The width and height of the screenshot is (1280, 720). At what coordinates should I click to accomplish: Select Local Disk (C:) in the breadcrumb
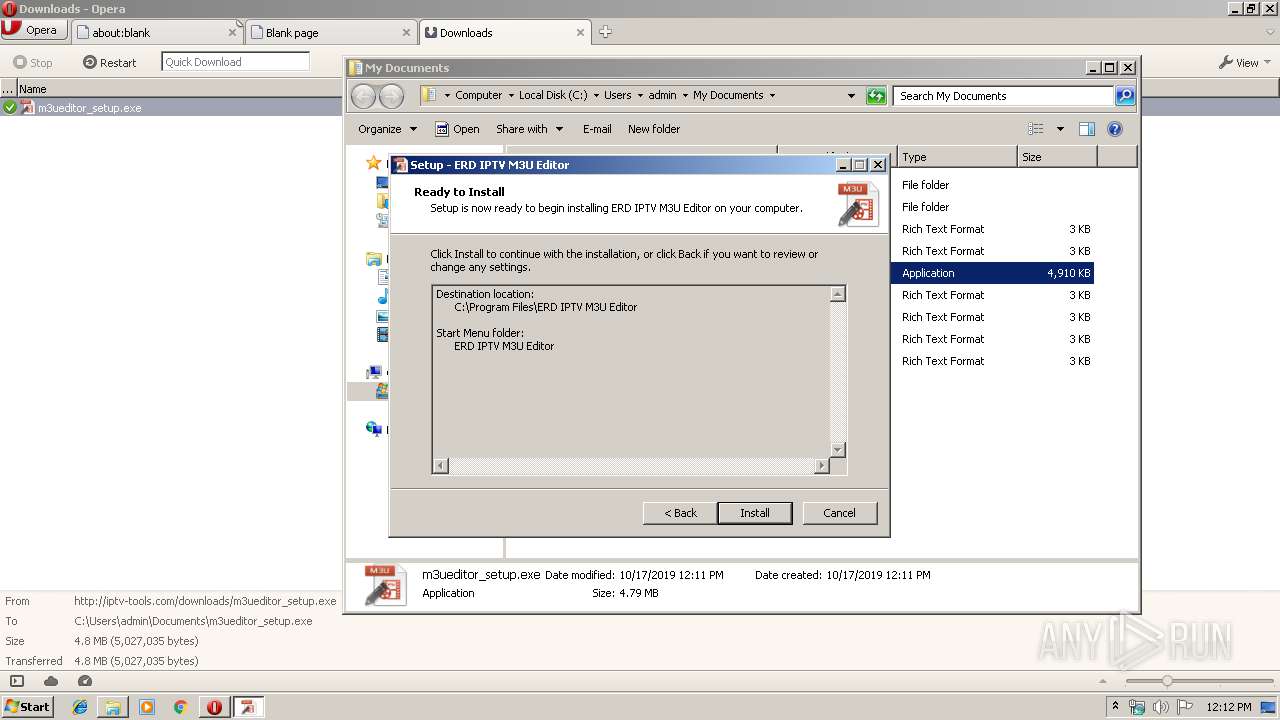553,95
